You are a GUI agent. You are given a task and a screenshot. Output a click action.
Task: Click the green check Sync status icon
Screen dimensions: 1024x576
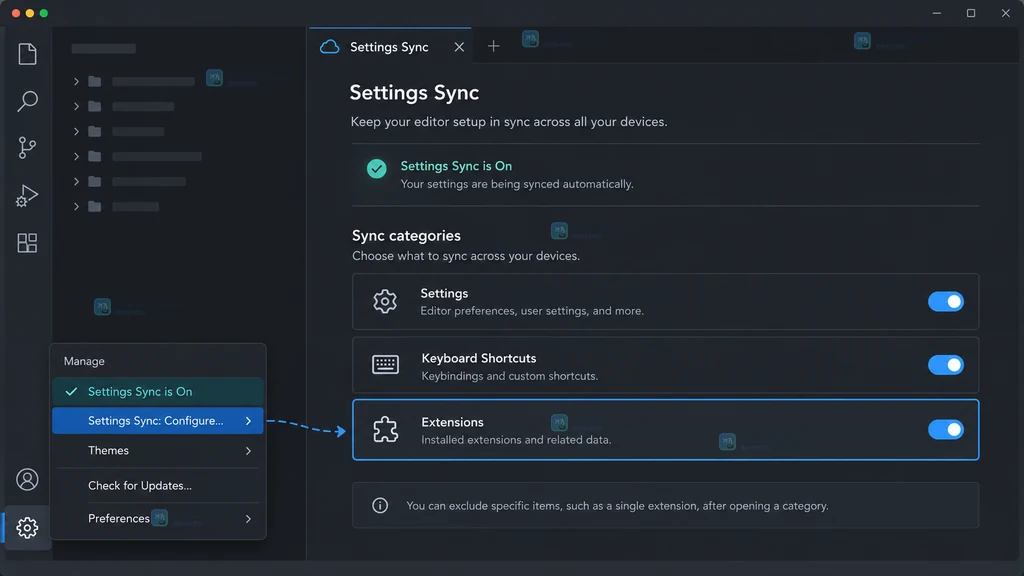(376, 168)
